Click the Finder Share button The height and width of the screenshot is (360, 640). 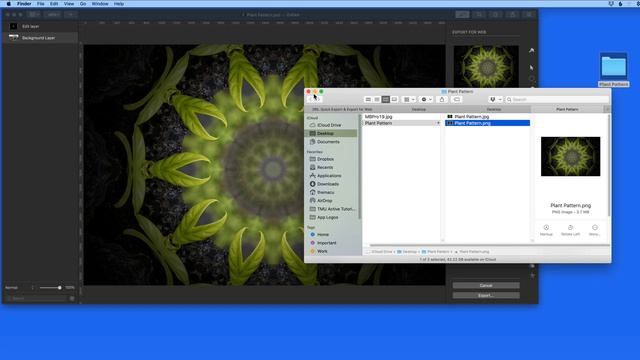pos(442,99)
